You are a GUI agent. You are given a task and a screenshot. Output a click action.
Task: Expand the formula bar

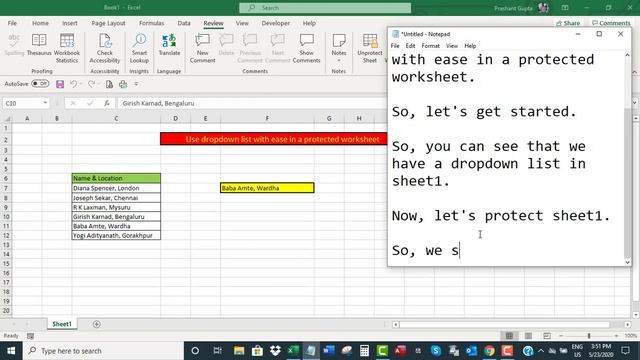[635, 103]
